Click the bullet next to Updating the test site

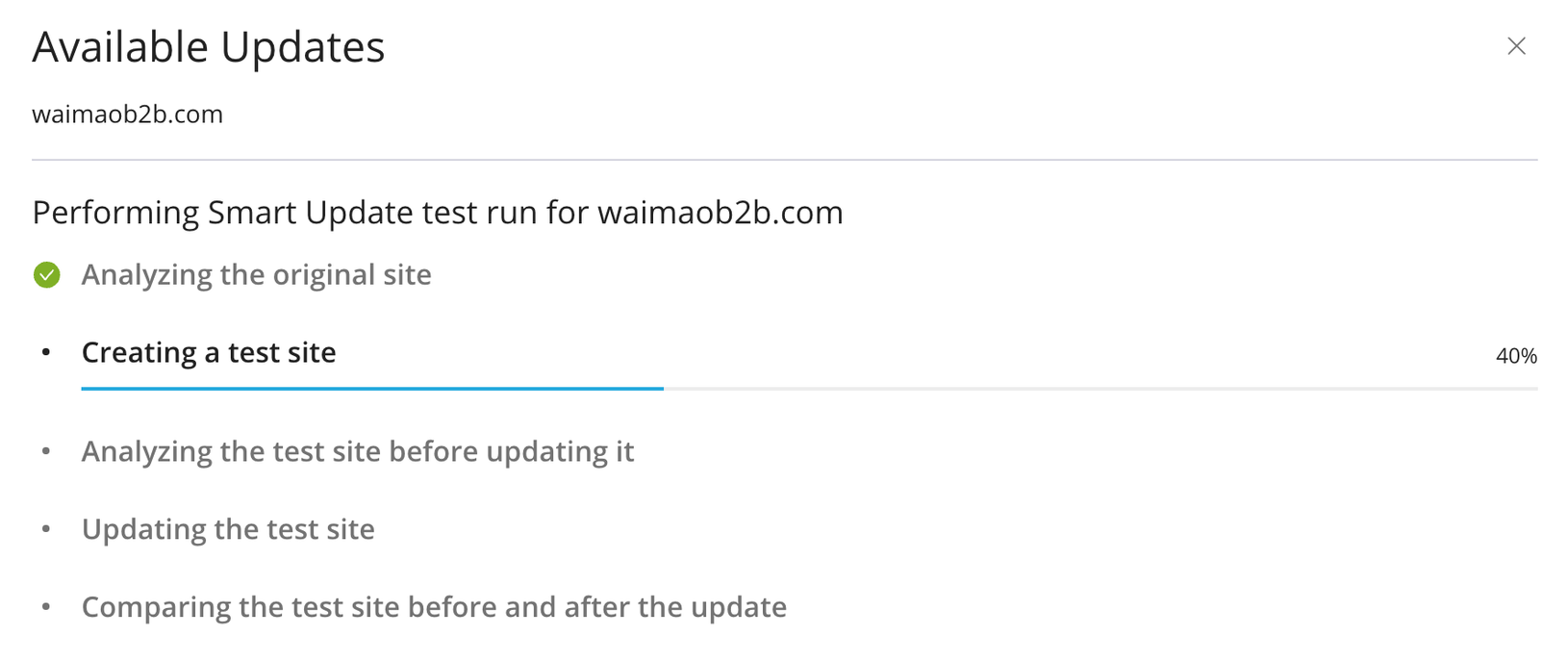[44, 529]
